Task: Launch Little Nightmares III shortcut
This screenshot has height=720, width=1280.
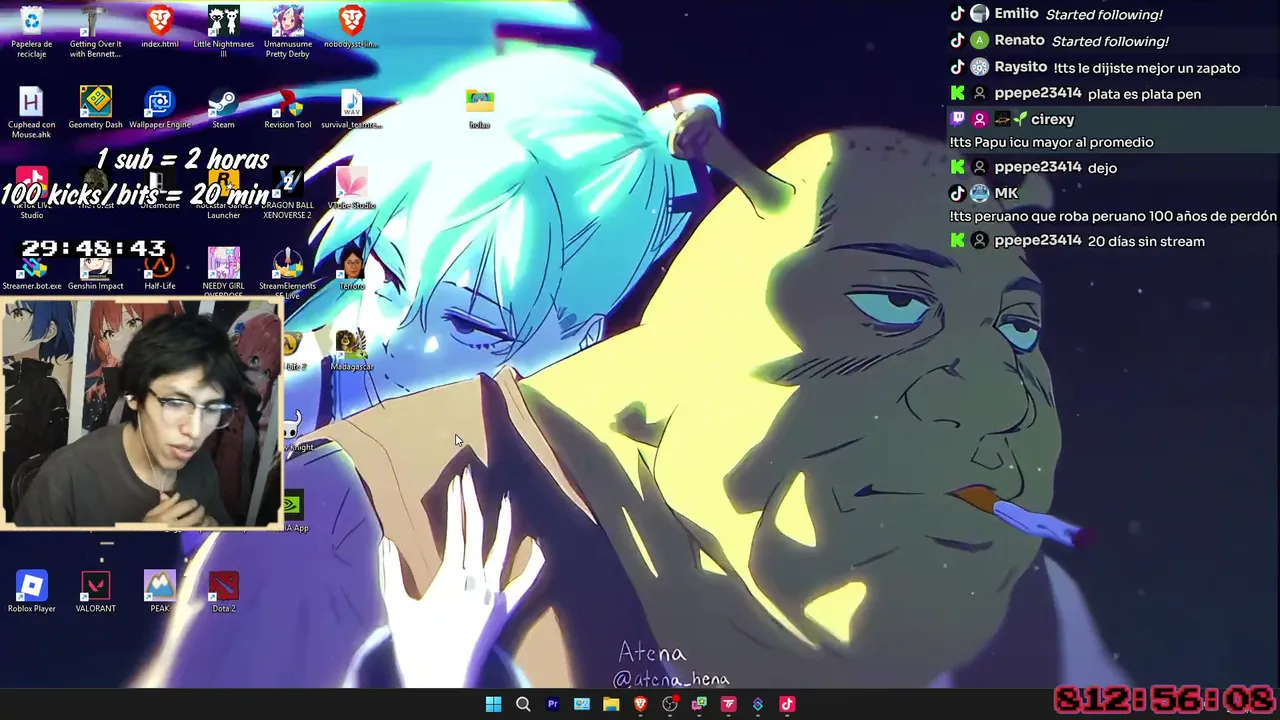Action: (224, 32)
